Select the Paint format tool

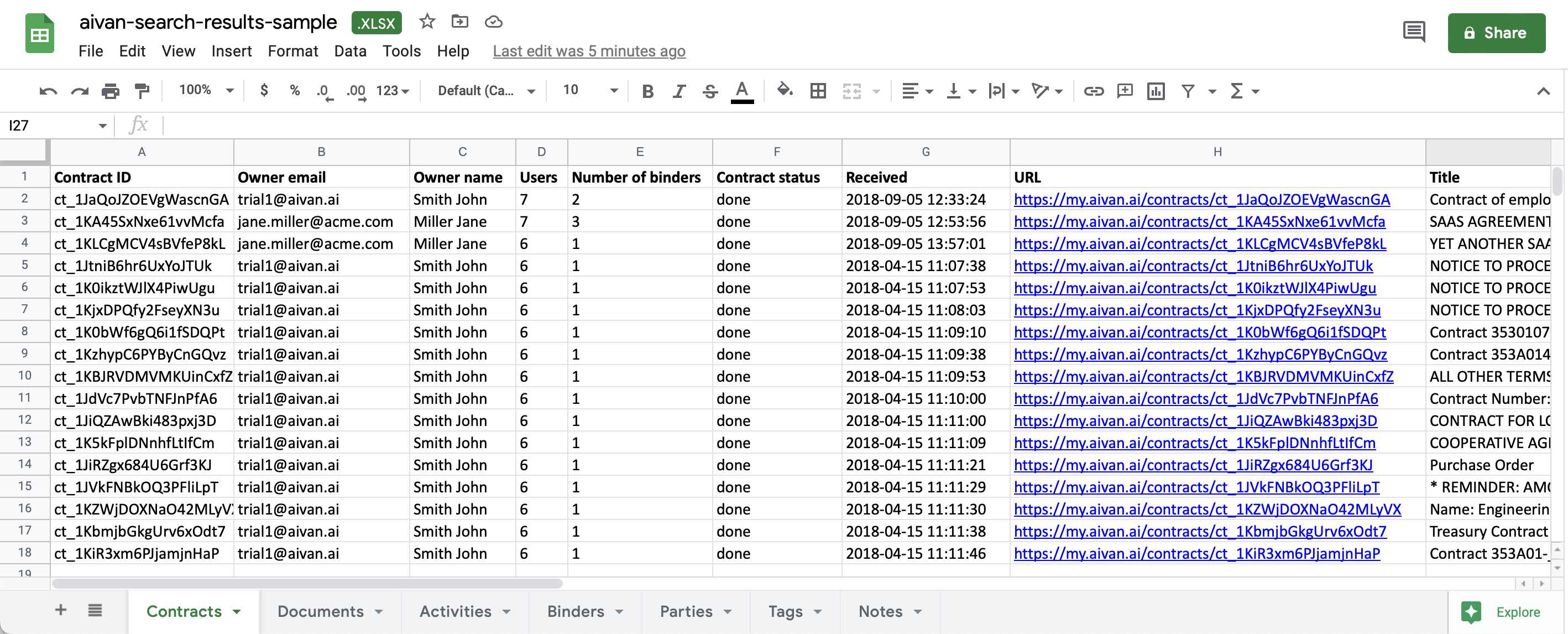click(x=142, y=91)
